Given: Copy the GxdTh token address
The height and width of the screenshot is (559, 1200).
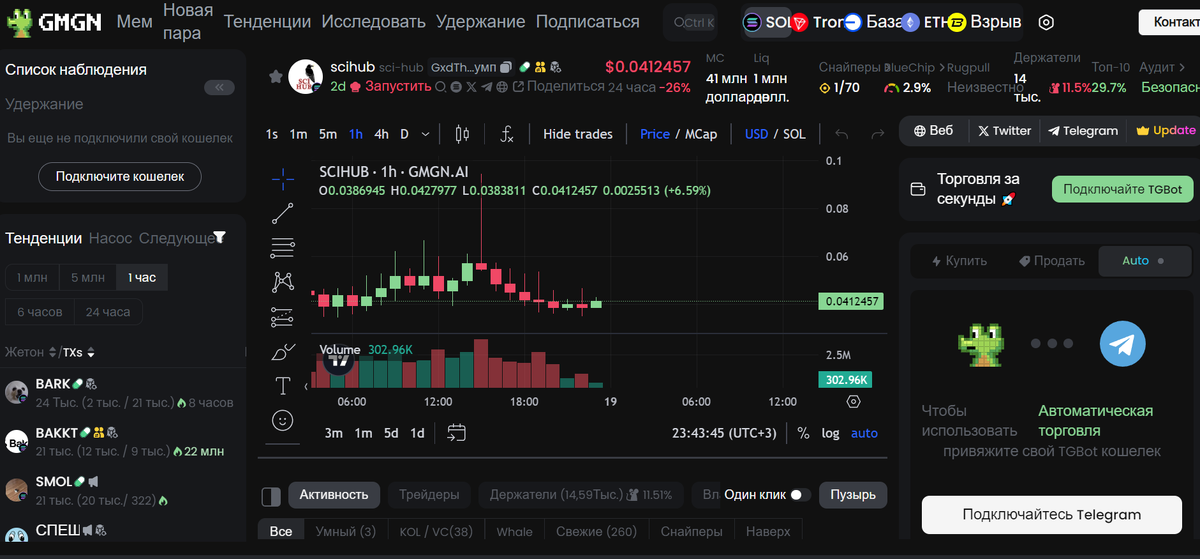Looking at the screenshot, I should (x=507, y=67).
